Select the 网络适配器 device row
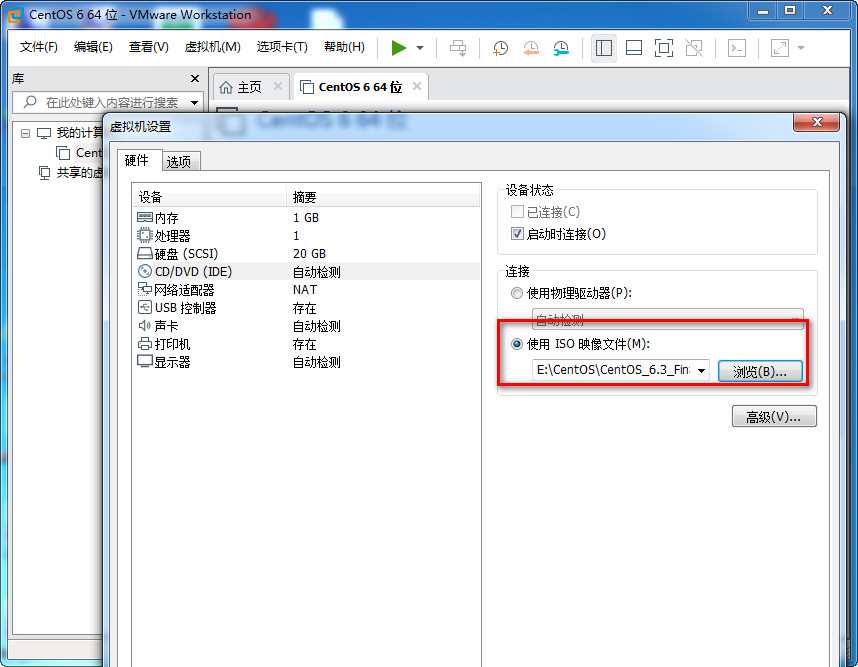 (x=306, y=290)
